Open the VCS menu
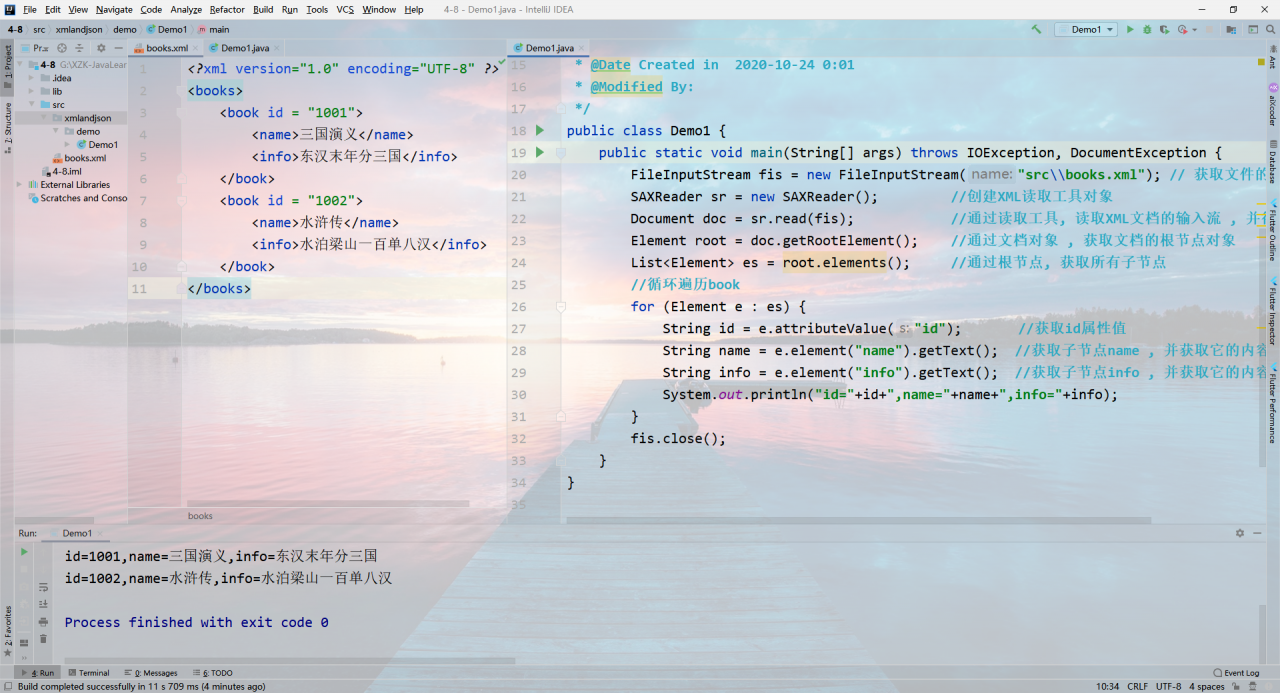1280x693 pixels. 345,9
